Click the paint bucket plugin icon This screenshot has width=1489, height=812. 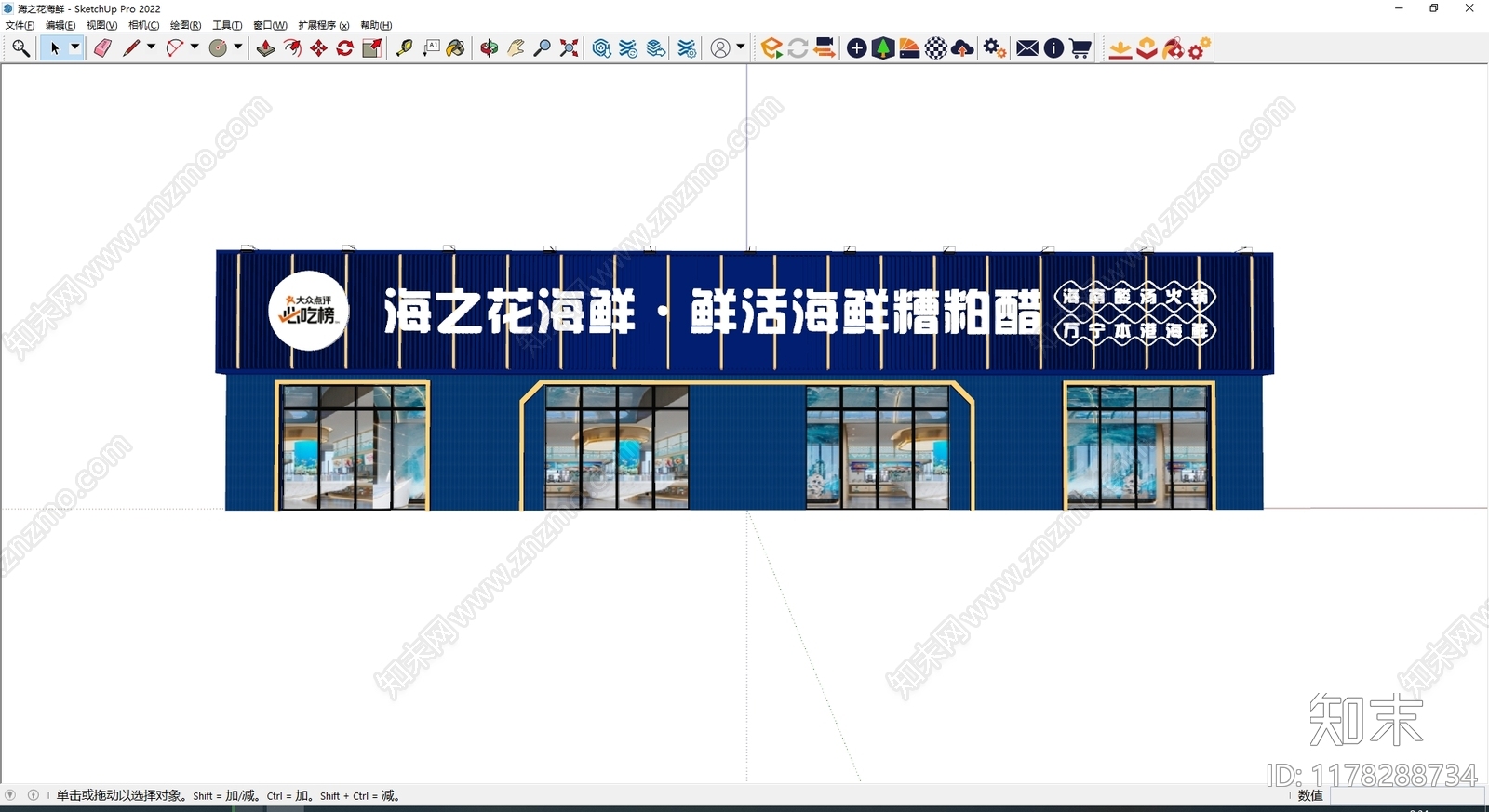click(1174, 48)
